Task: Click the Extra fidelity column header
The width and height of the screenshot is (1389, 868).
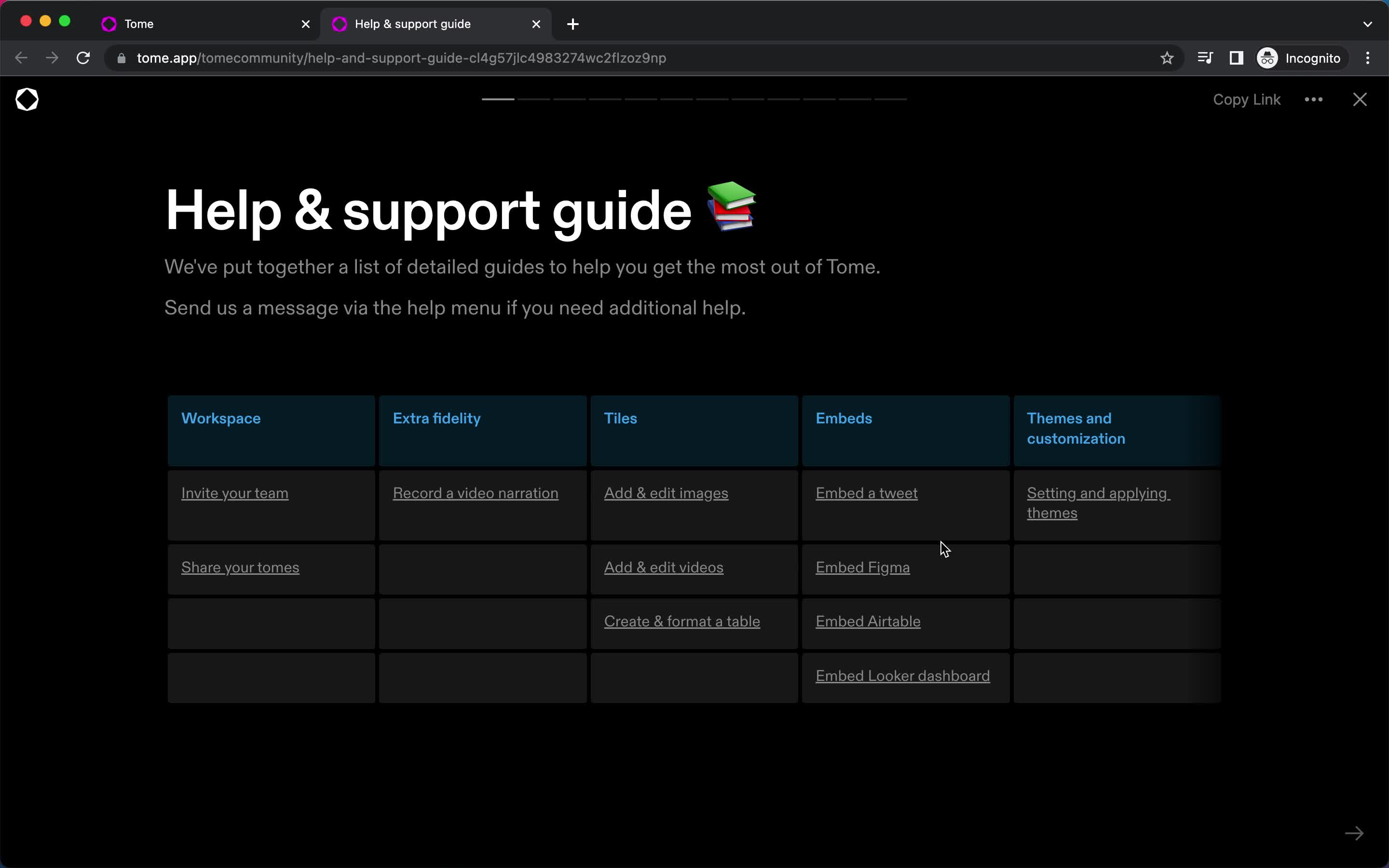Action: tap(483, 431)
